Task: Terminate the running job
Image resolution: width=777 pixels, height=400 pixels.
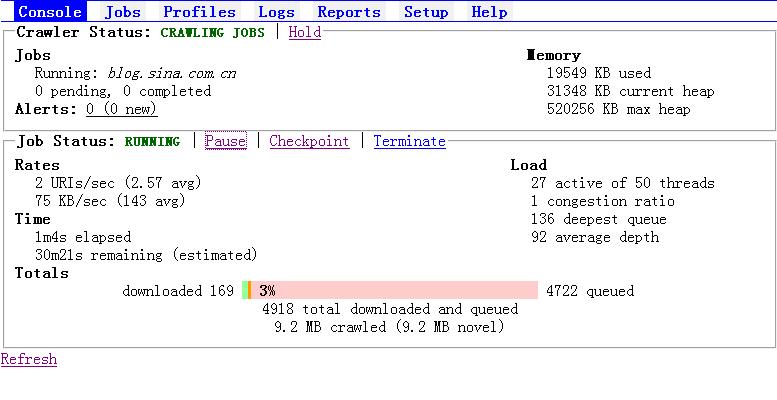Action: point(409,141)
